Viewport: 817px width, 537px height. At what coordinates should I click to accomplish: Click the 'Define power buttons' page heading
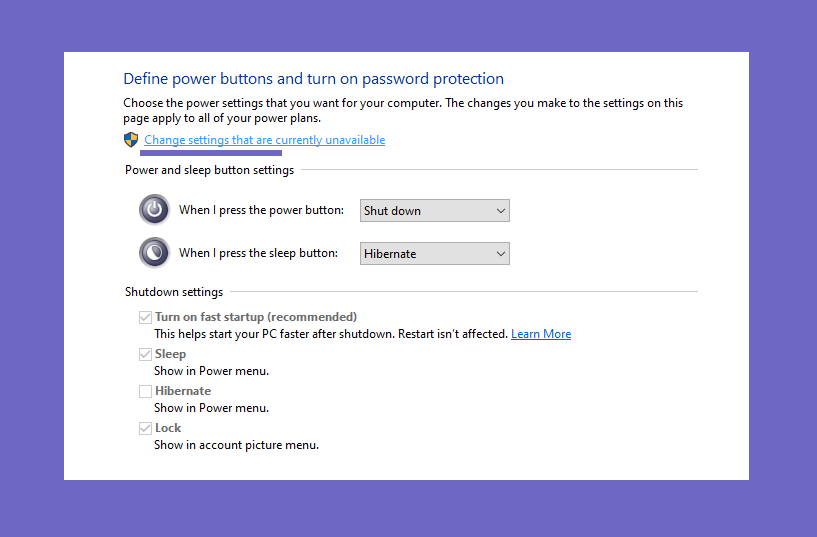pos(314,79)
